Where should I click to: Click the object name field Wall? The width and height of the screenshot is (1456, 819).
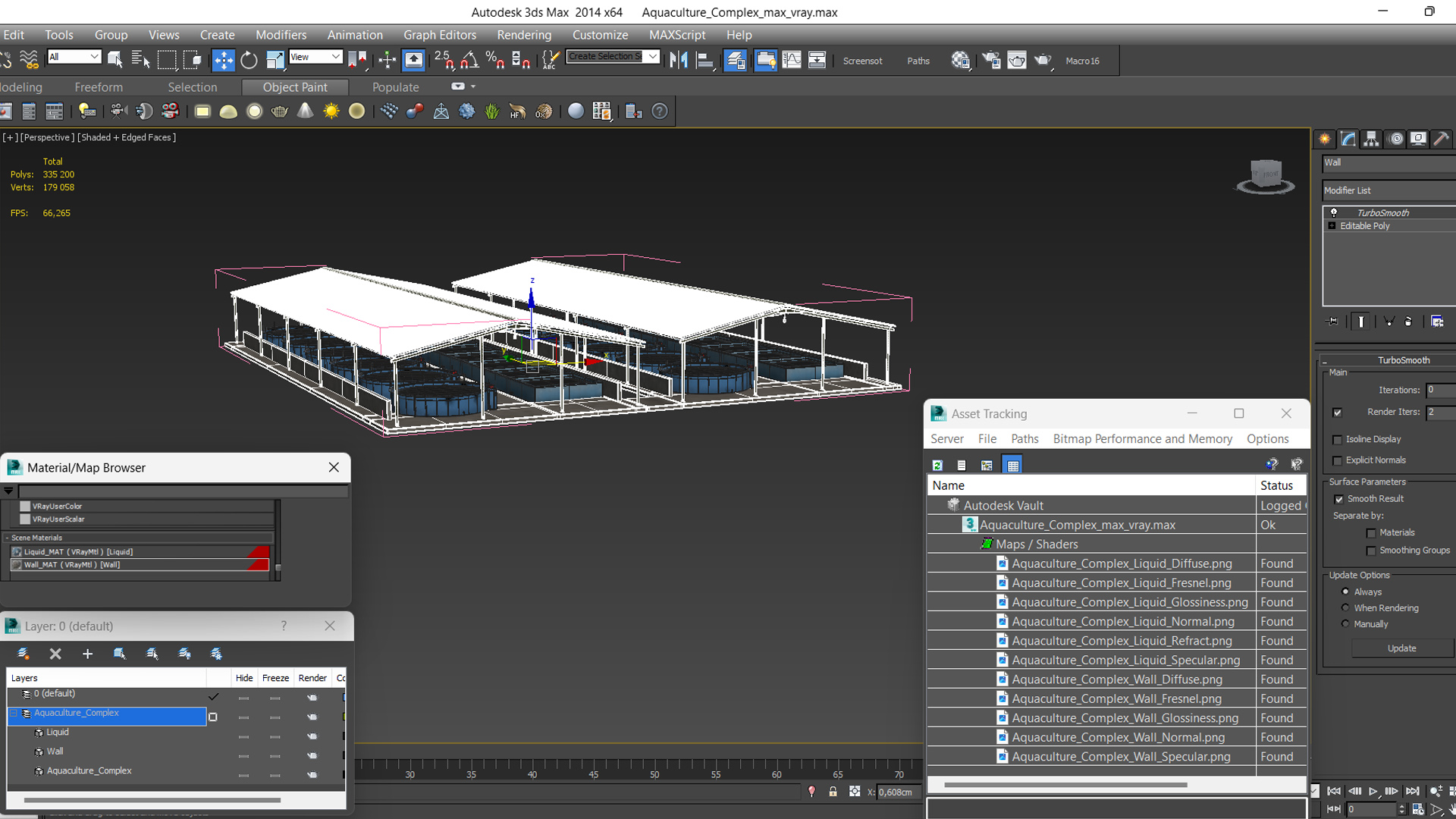tap(1389, 162)
